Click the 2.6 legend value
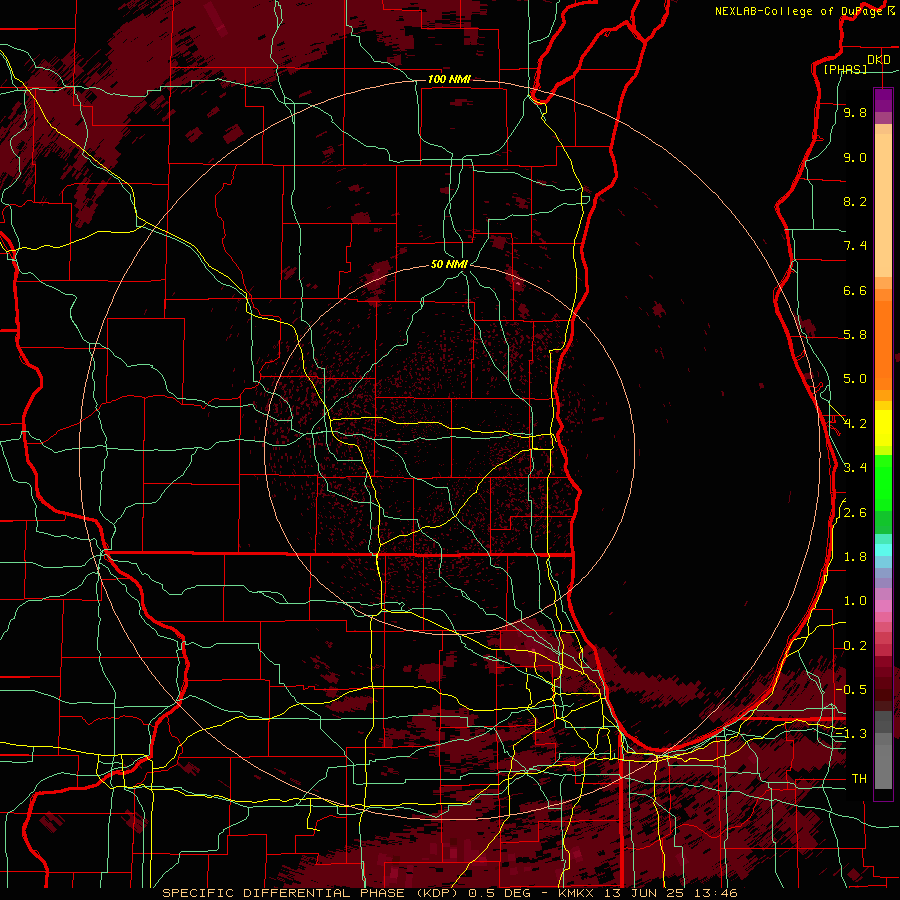 pyautogui.click(x=855, y=513)
